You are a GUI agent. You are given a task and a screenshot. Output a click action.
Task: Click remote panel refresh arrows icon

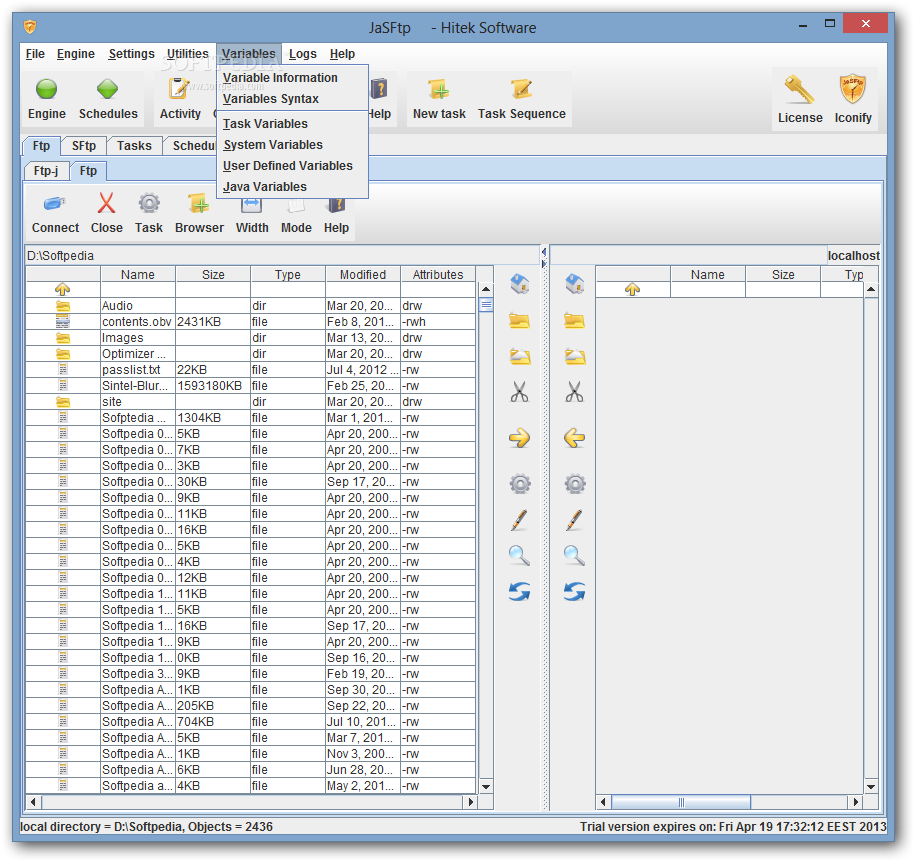pyautogui.click(x=575, y=592)
